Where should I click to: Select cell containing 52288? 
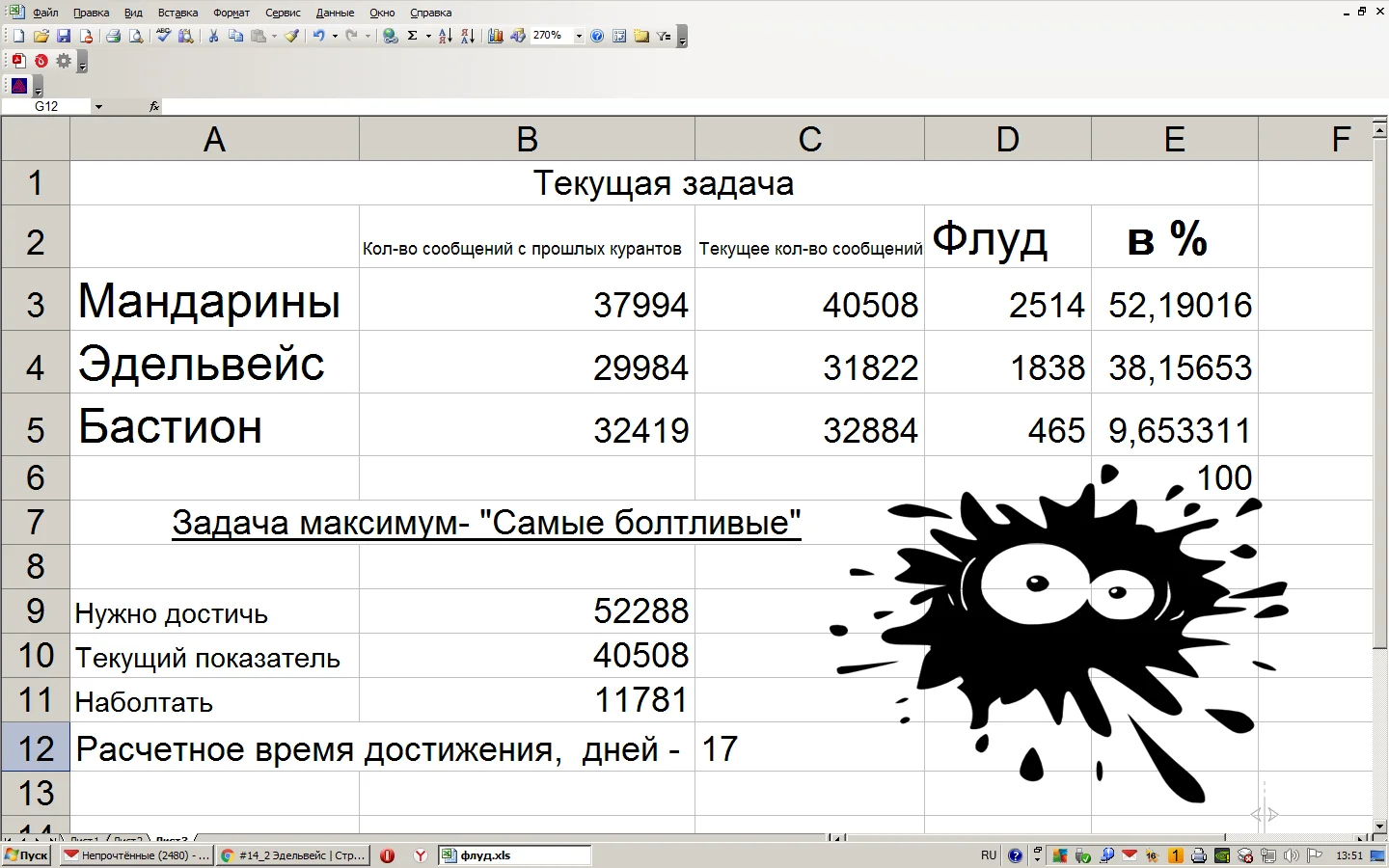pyautogui.click(x=527, y=611)
